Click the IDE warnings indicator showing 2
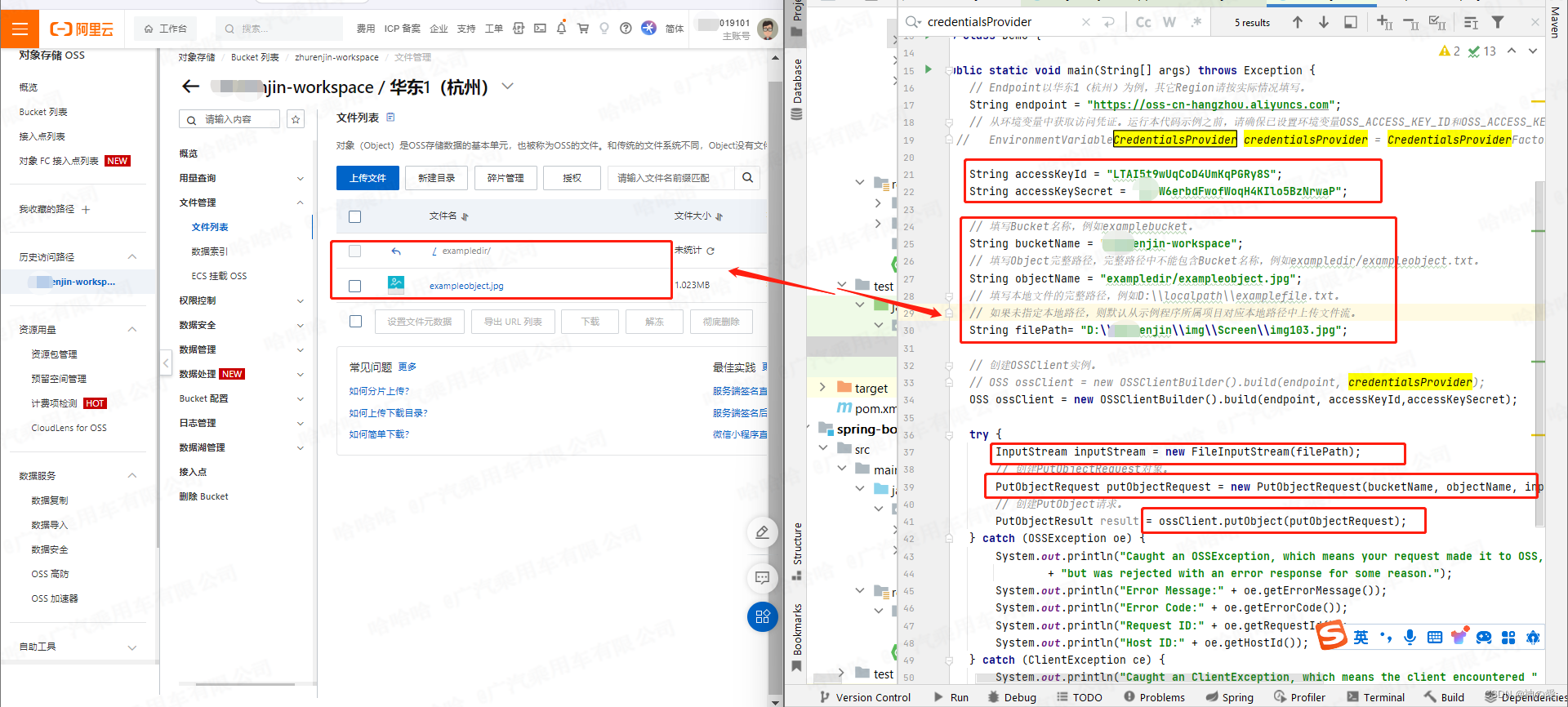The image size is (1568, 707). [x=1450, y=51]
